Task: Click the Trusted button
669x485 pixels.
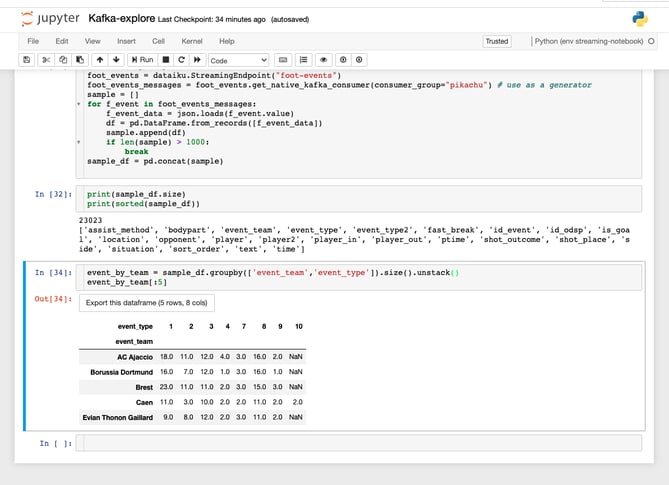Action: [x=497, y=41]
